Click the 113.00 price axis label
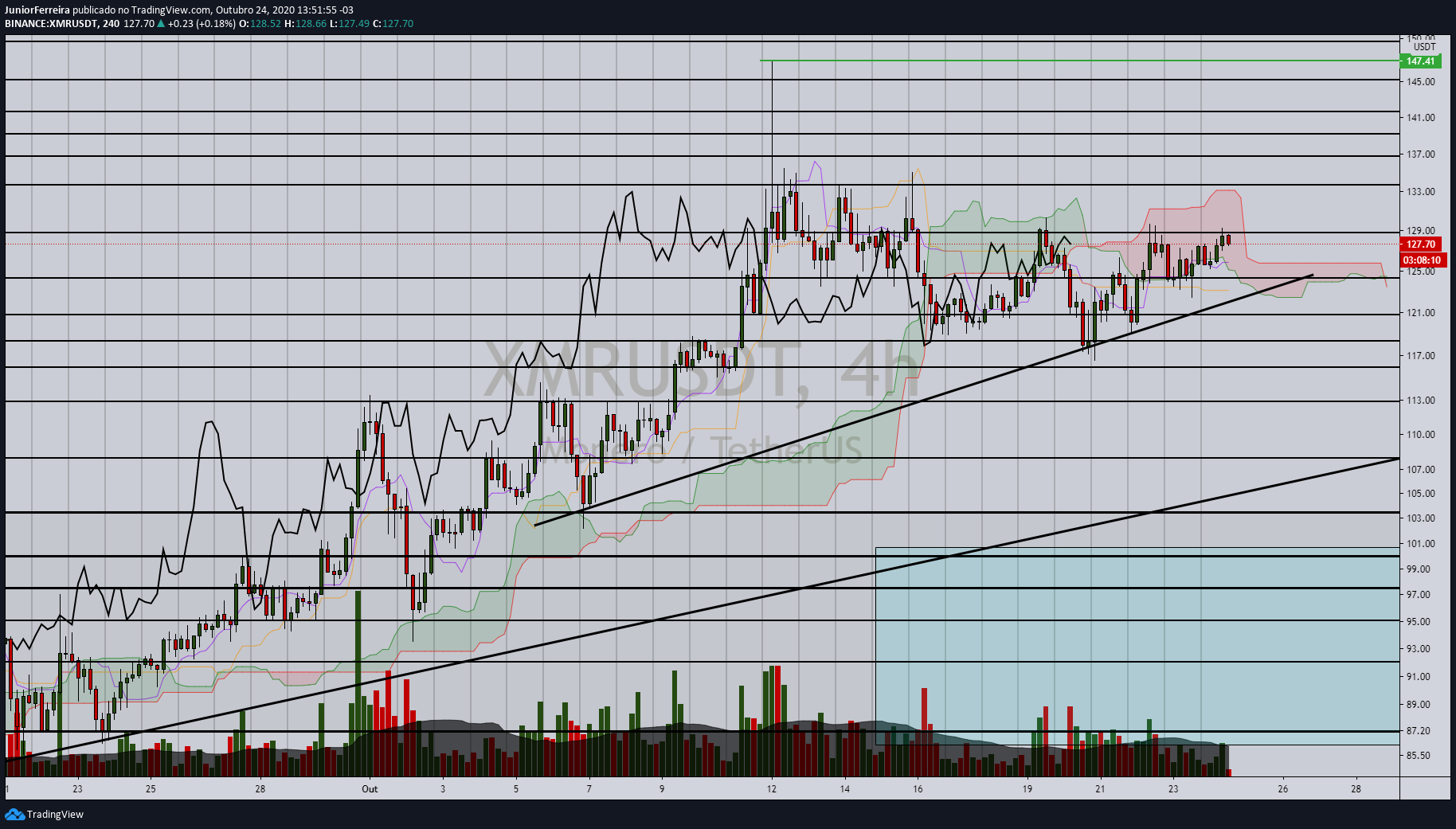This screenshot has height=829, width=1456. [1421, 400]
